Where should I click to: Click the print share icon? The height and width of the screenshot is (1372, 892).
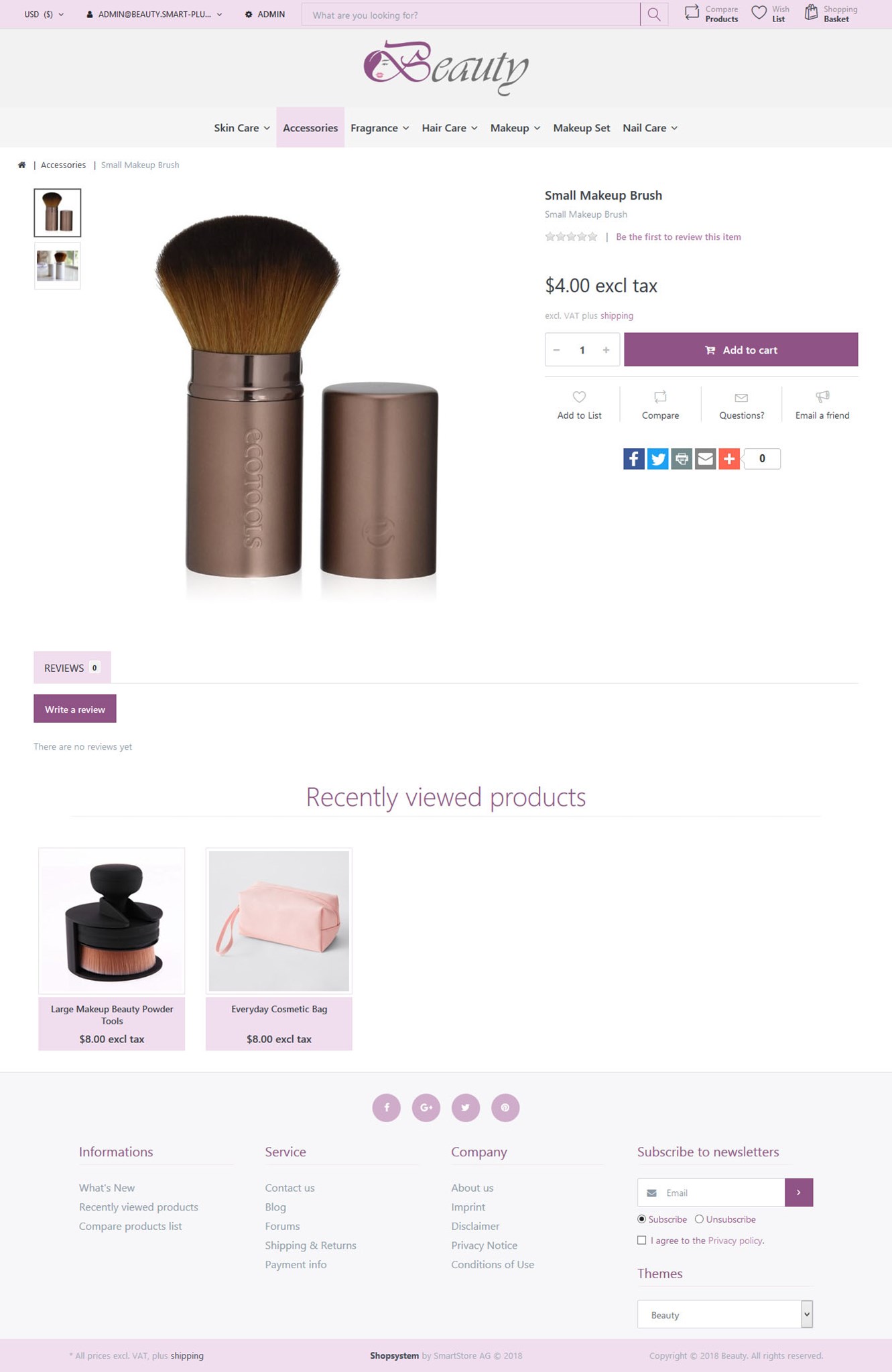point(682,459)
